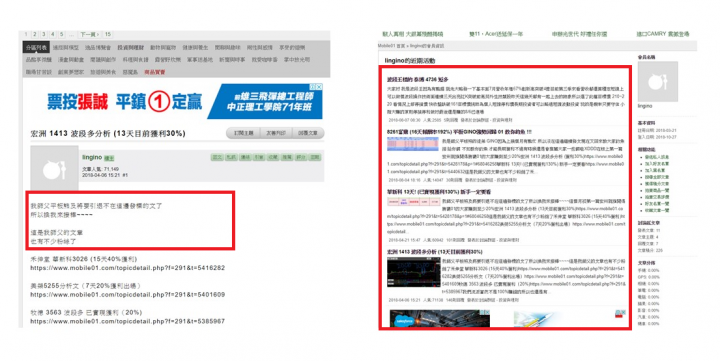The width and height of the screenshot is (720, 361).
Task: Open 宏洲 1413 波段多分析 in the activity list
Action: click(434, 252)
